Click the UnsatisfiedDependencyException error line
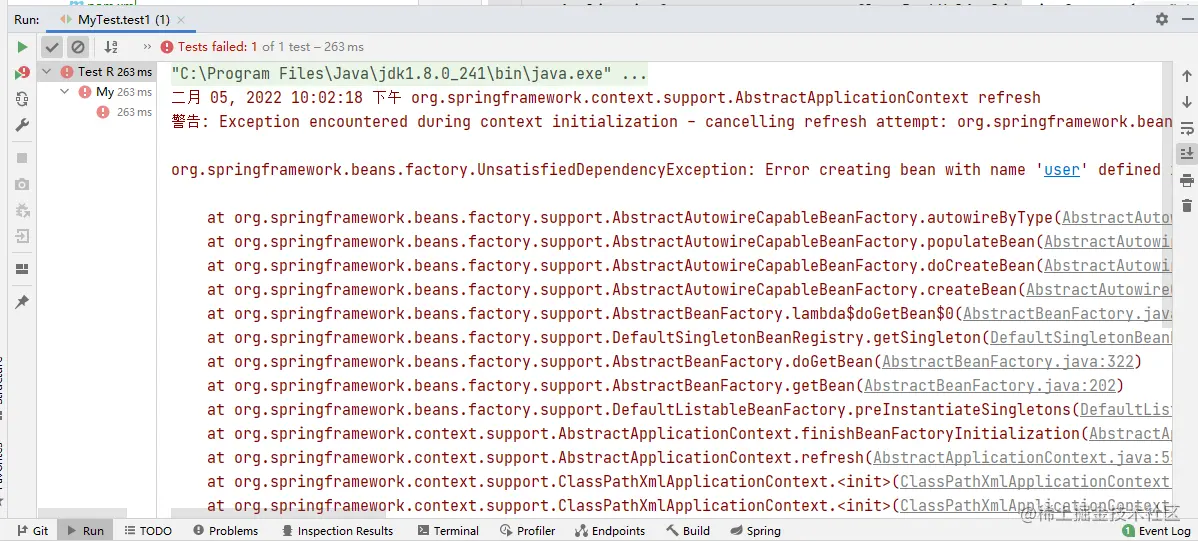The image size is (1198, 541). click(x=672, y=170)
